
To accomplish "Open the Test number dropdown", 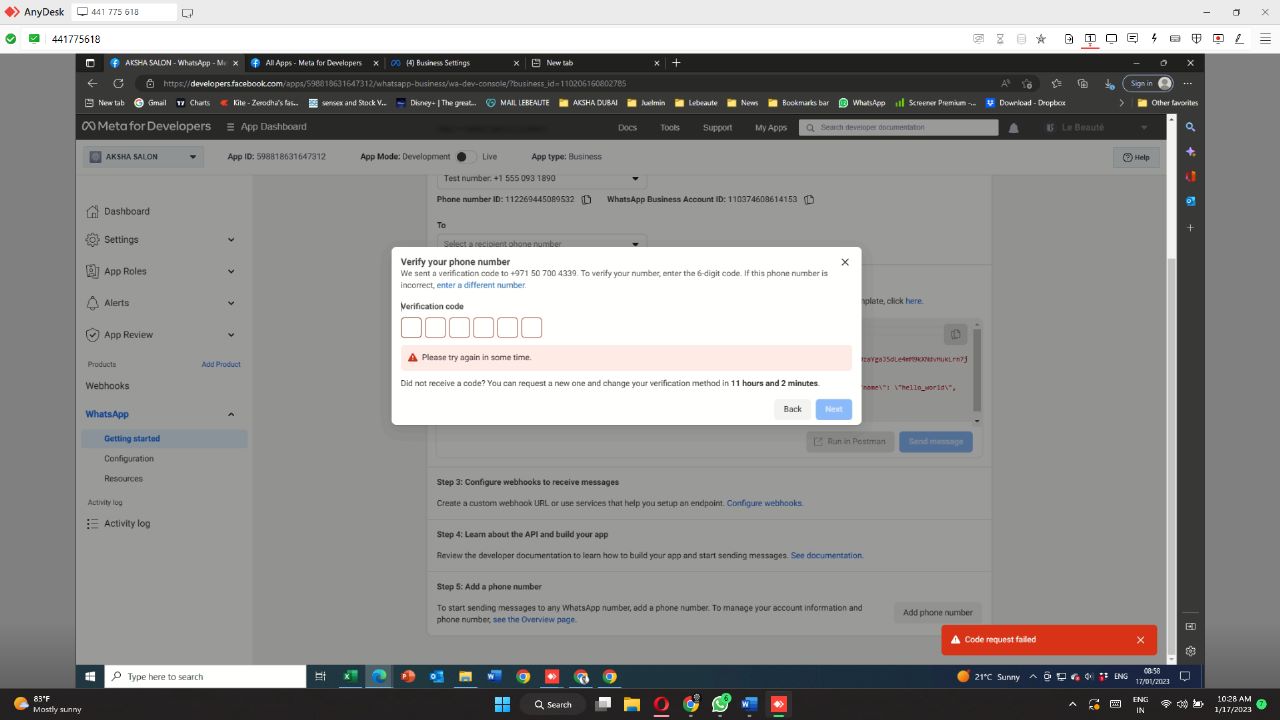I will tap(541, 179).
